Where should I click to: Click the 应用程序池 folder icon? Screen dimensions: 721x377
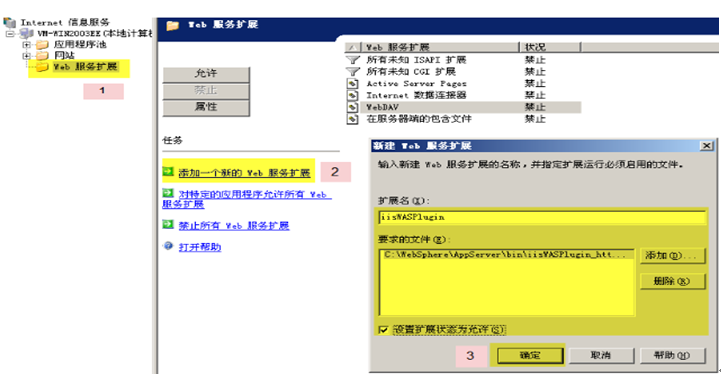42,45
